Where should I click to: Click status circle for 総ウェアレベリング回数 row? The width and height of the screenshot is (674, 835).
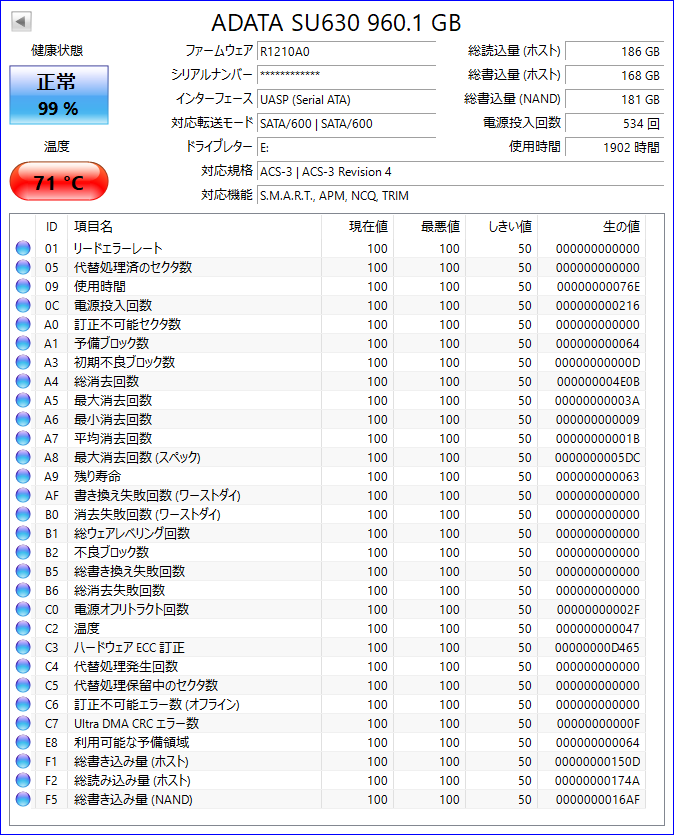click(x=23, y=533)
